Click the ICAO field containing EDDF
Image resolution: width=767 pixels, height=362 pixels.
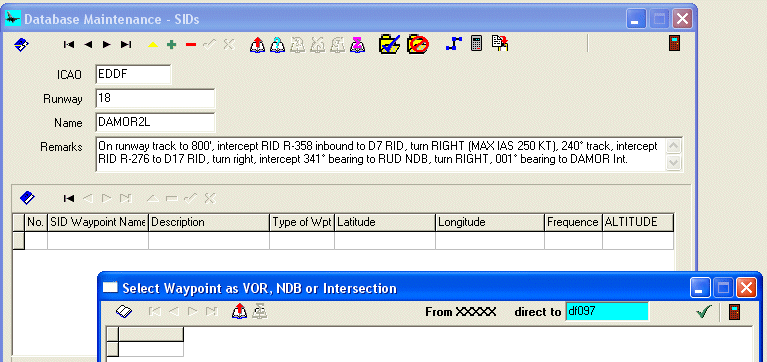[133, 74]
